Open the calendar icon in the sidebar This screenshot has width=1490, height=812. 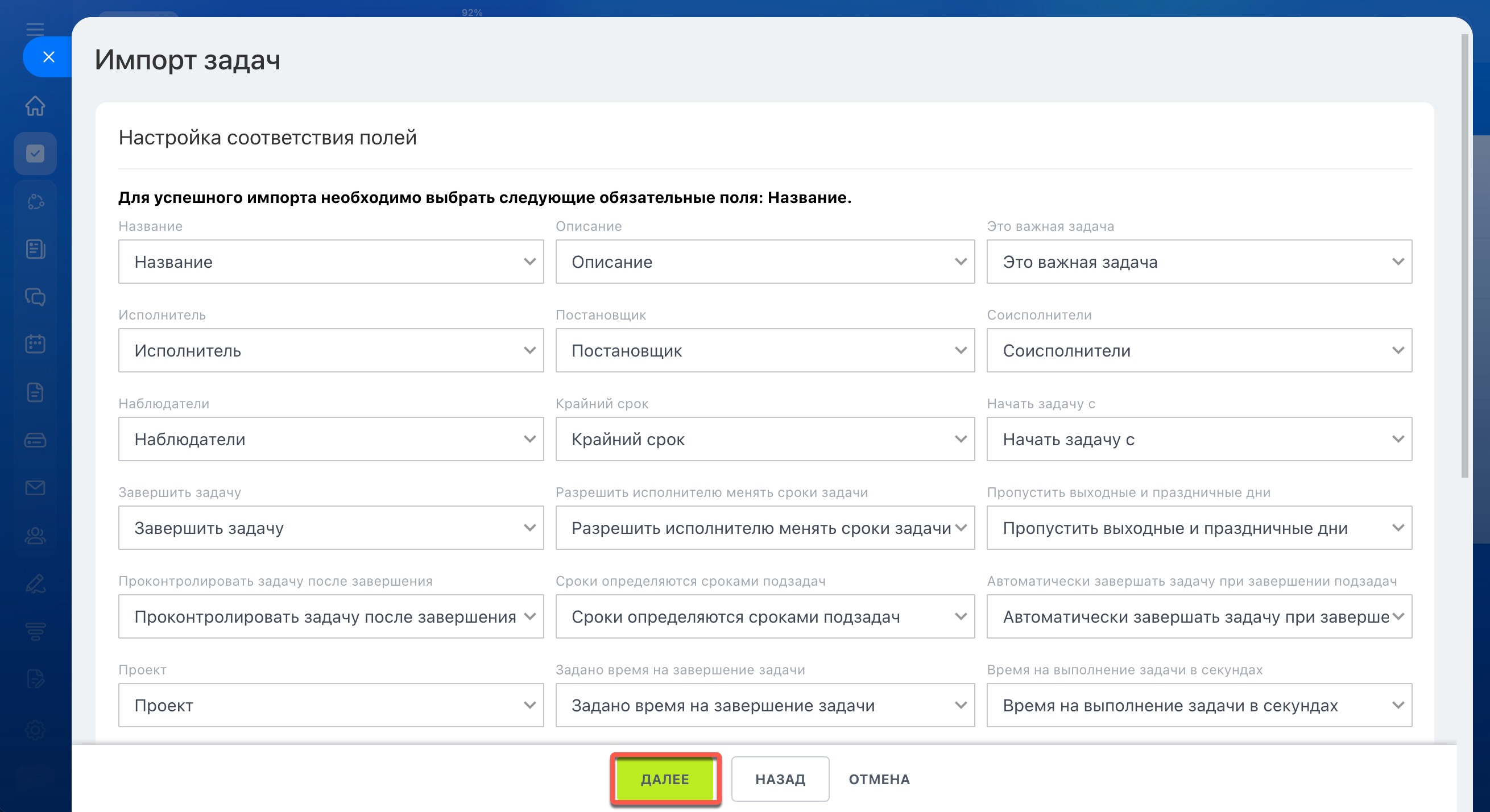click(35, 344)
